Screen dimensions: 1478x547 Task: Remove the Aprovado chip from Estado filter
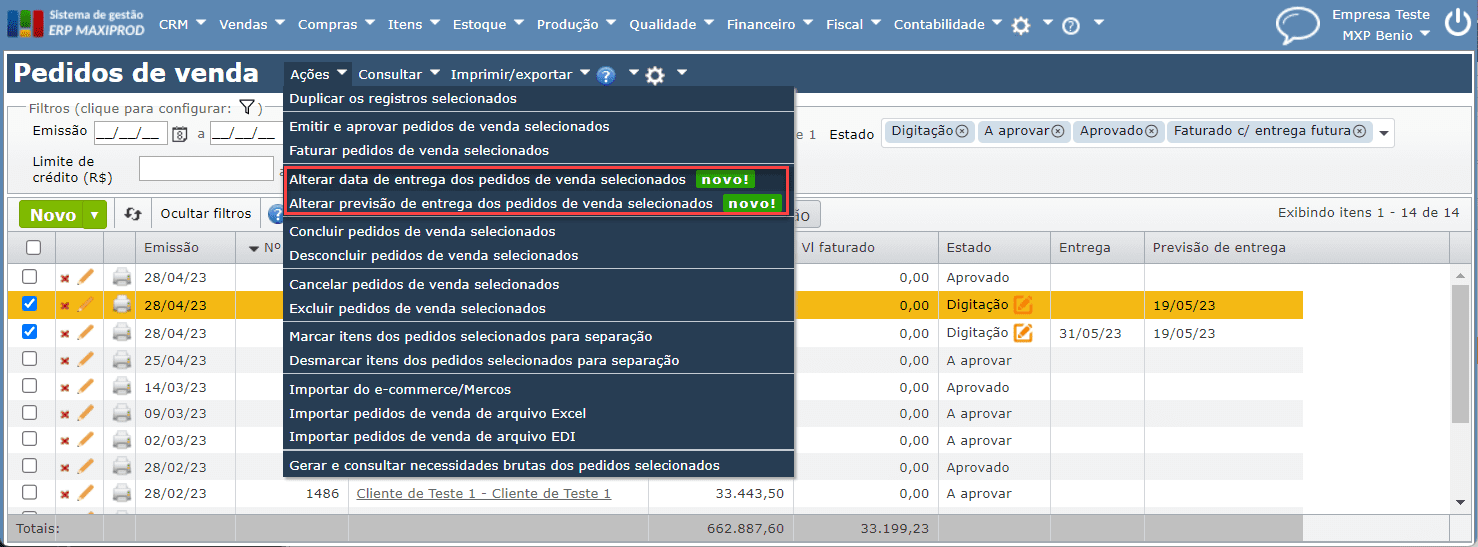1151,131
